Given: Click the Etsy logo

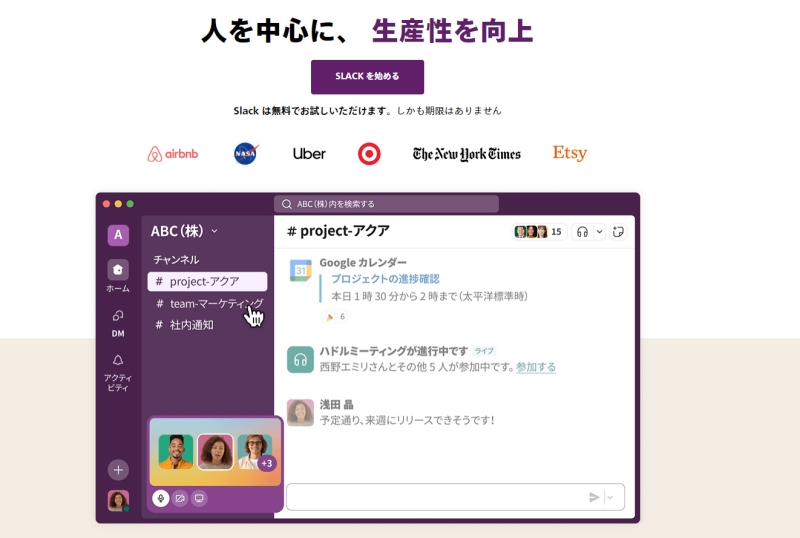Looking at the screenshot, I should point(570,153).
